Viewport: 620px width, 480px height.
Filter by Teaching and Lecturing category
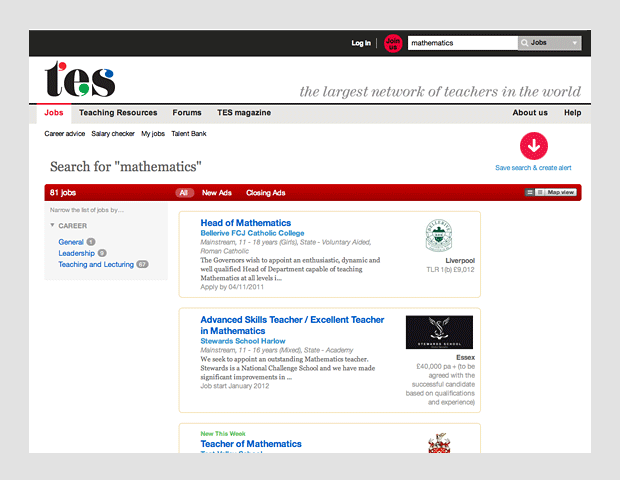point(95,265)
